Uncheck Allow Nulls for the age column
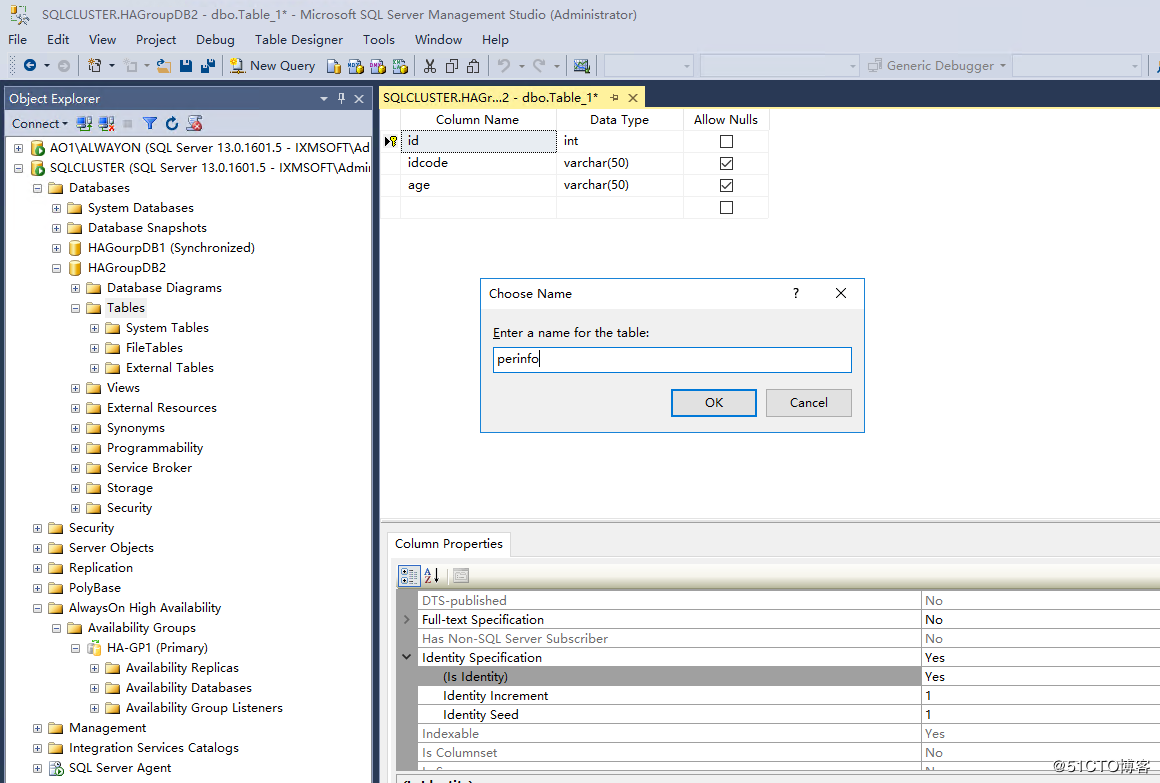The height and width of the screenshot is (783, 1160). 726,184
